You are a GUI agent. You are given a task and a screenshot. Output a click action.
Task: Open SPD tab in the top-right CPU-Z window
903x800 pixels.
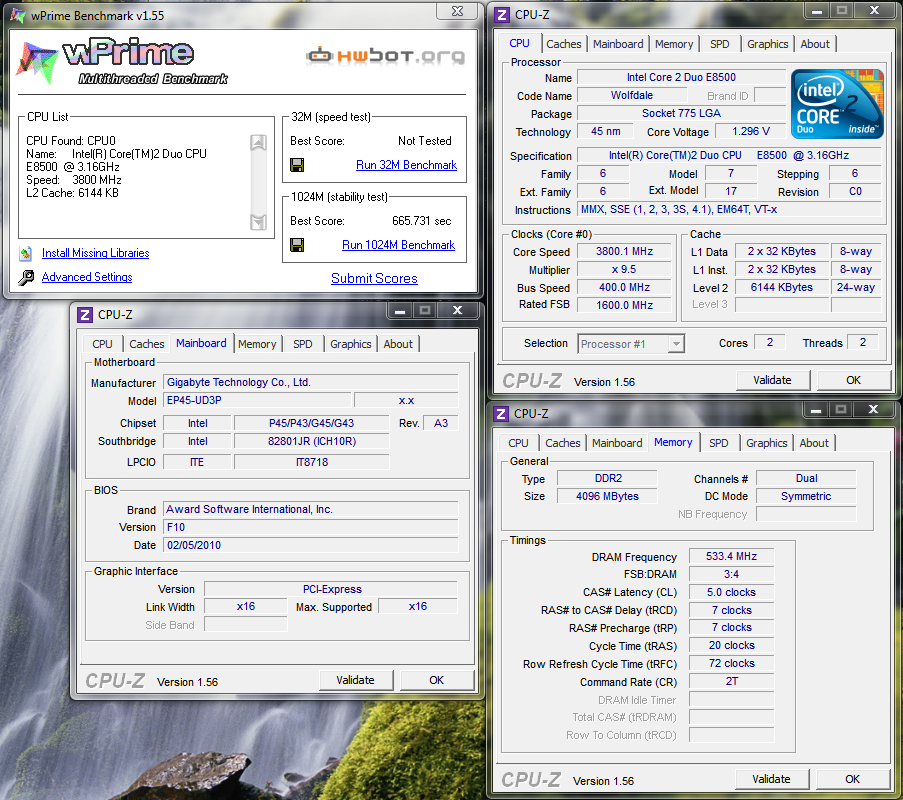point(719,44)
